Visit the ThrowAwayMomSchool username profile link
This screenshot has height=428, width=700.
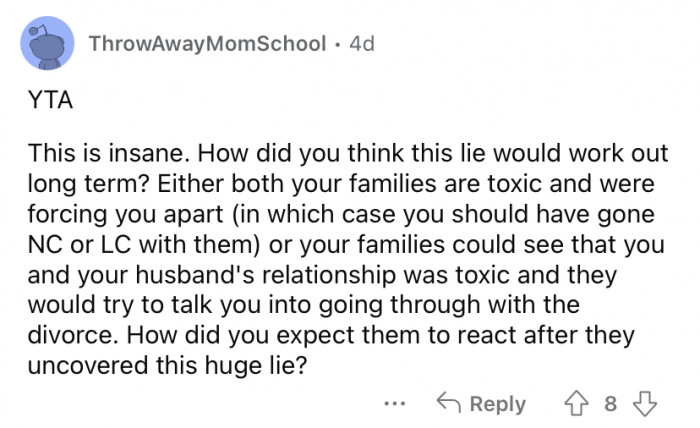207,44
